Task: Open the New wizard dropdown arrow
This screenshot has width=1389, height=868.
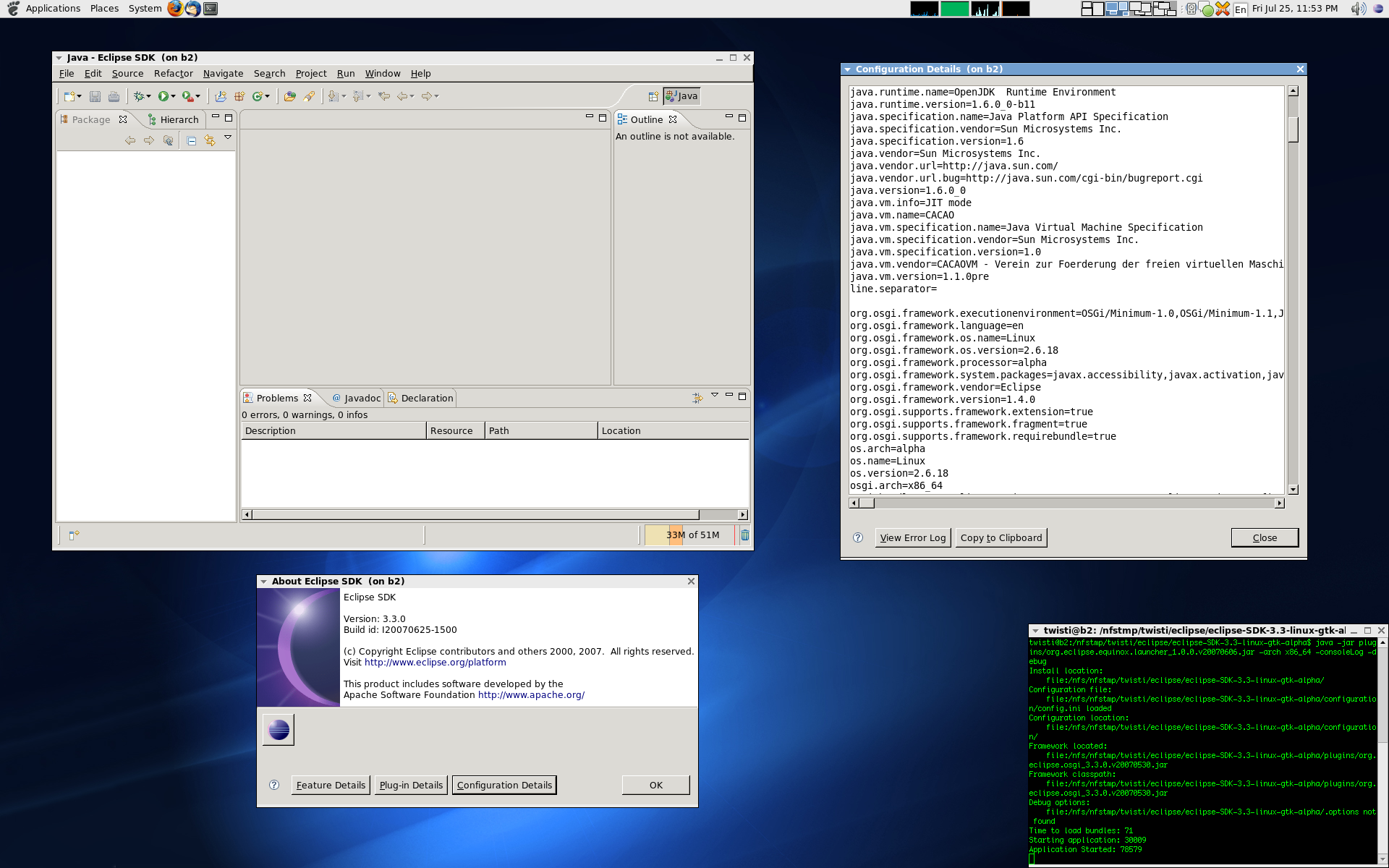Action: click(78, 95)
